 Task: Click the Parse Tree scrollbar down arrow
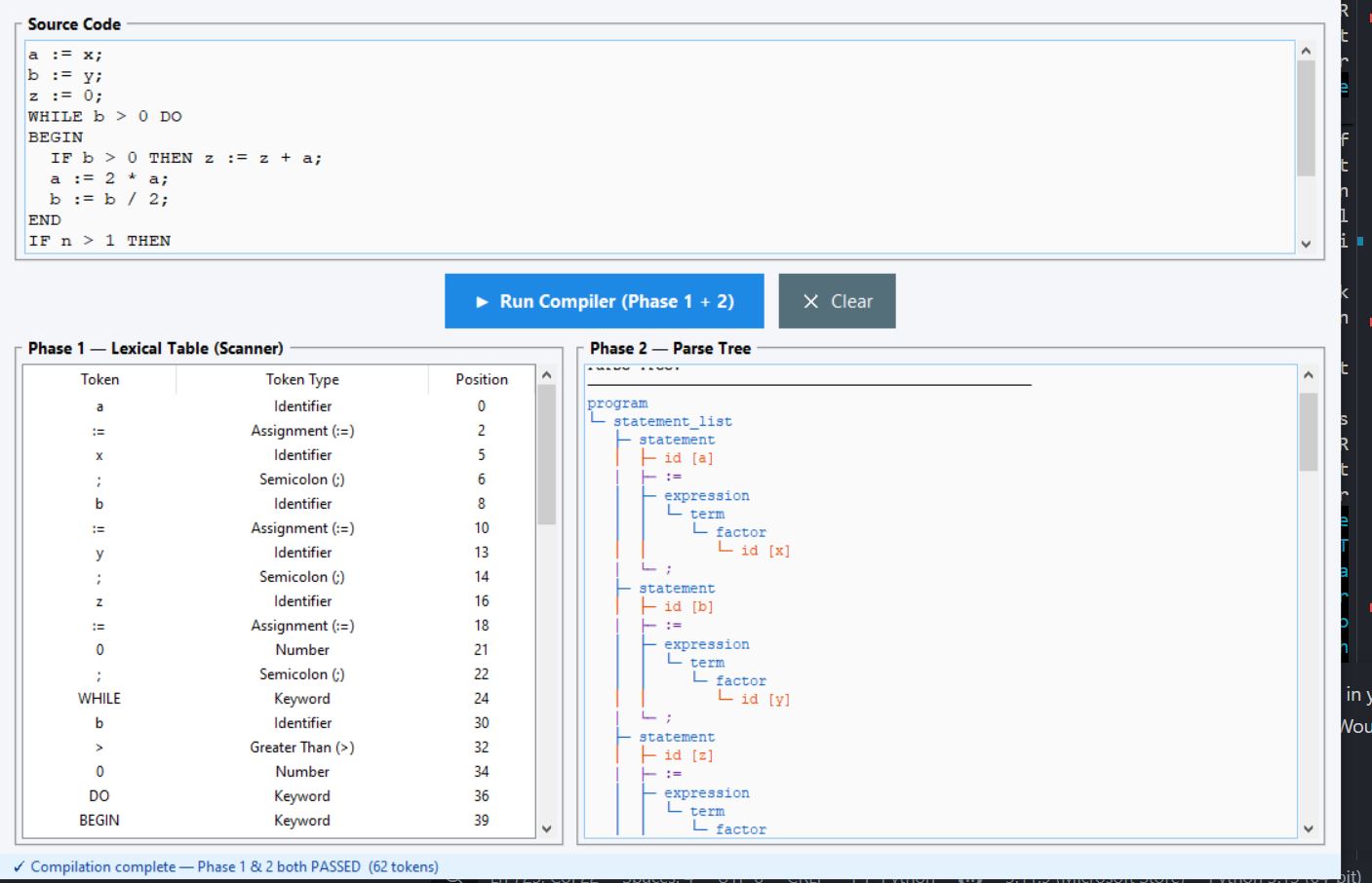1309,828
